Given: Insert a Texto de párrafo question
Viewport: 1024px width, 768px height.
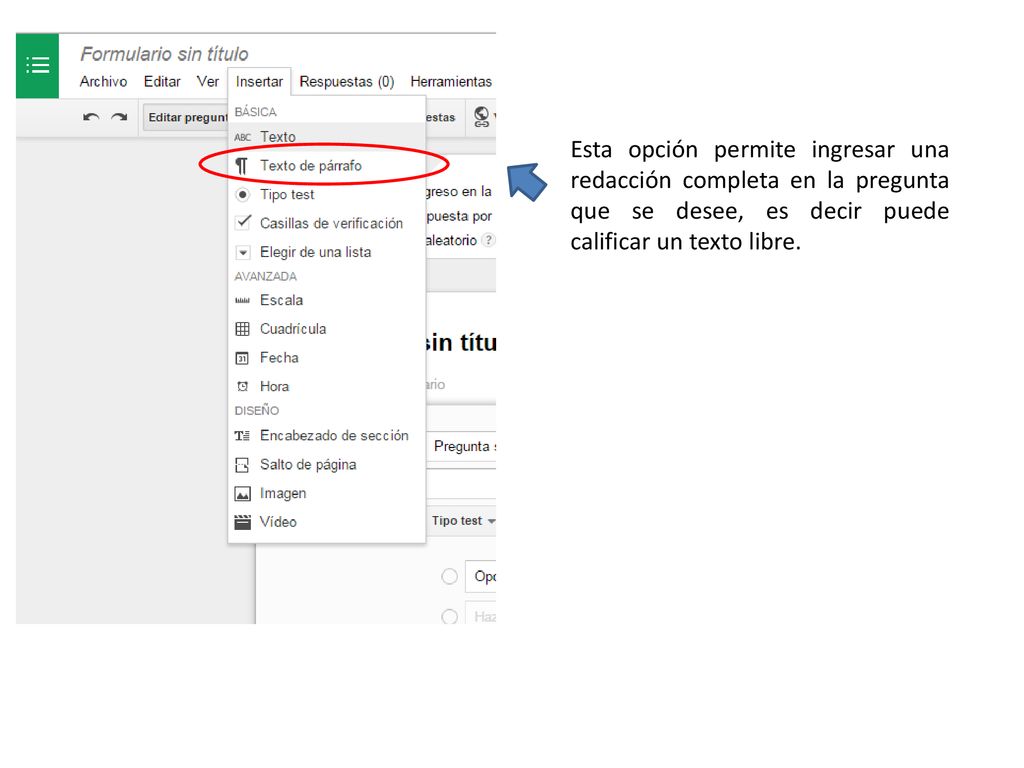Looking at the screenshot, I should coord(327,166).
